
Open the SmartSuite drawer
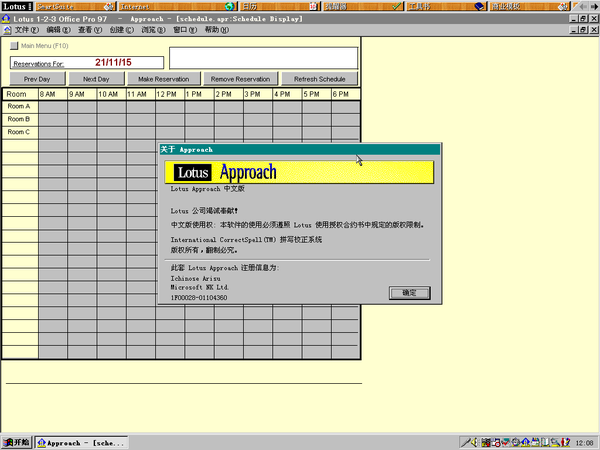pos(75,7)
